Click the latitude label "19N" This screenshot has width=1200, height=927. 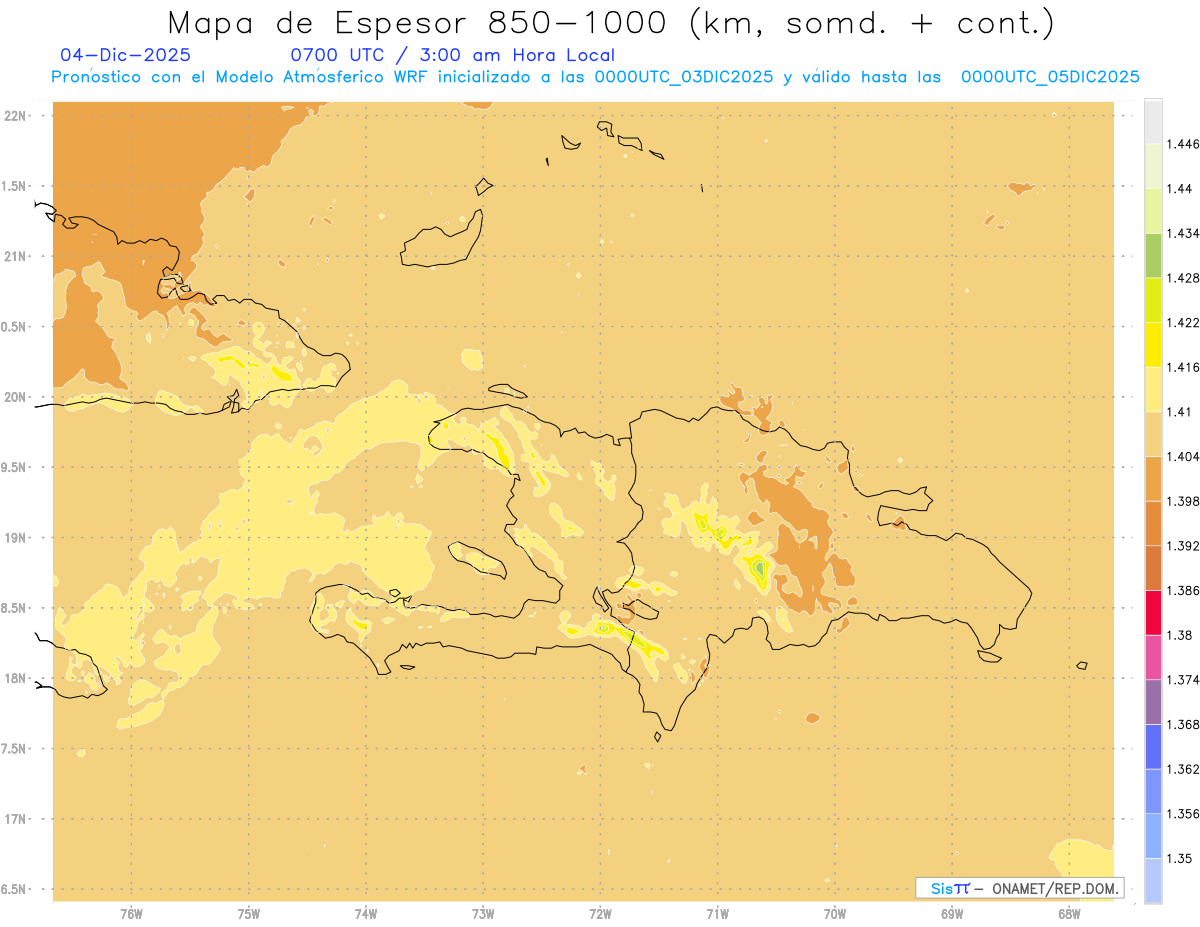tap(16, 538)
